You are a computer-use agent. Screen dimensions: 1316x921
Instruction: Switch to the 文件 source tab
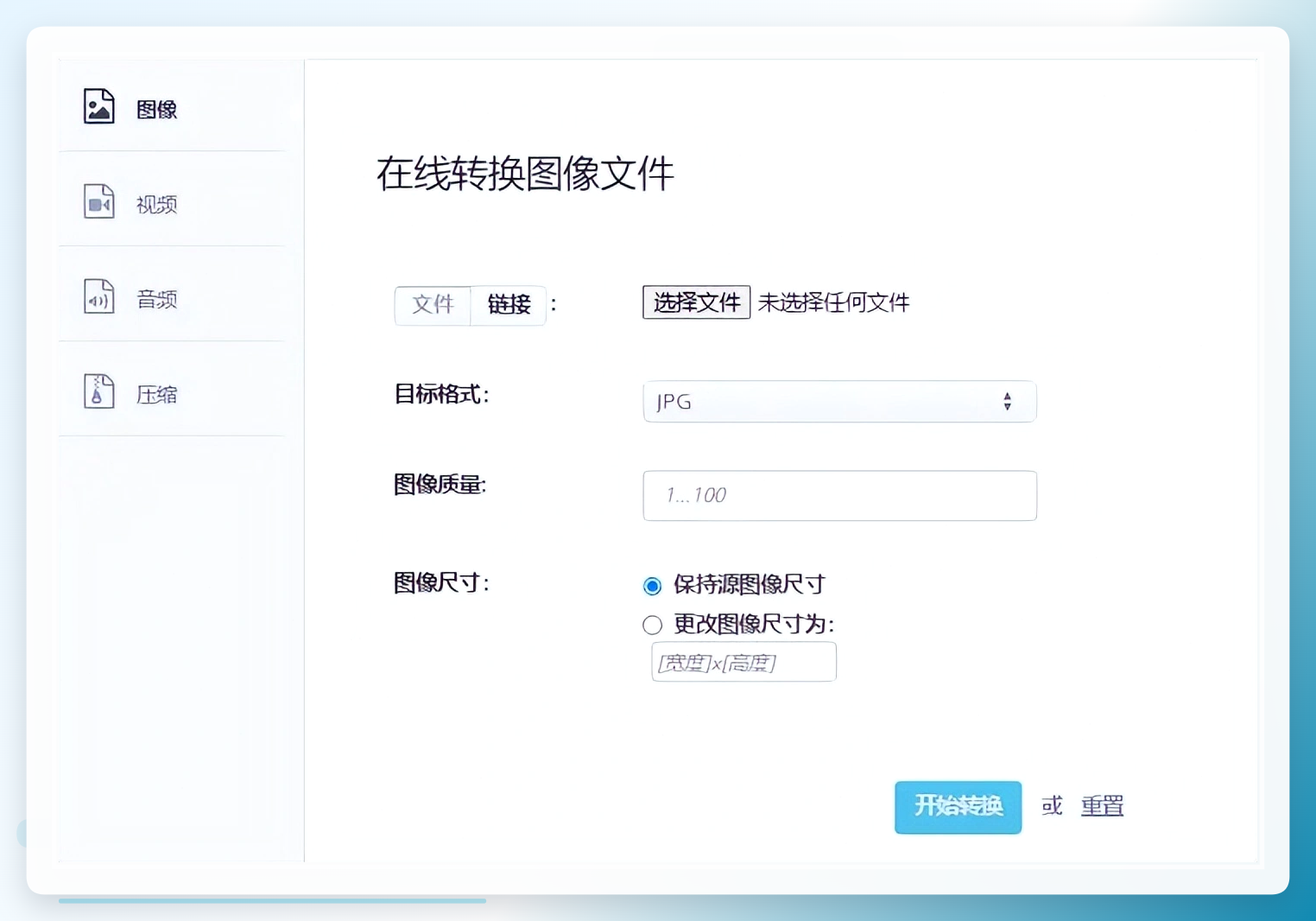pyautogui.click(x=433, y=305)
